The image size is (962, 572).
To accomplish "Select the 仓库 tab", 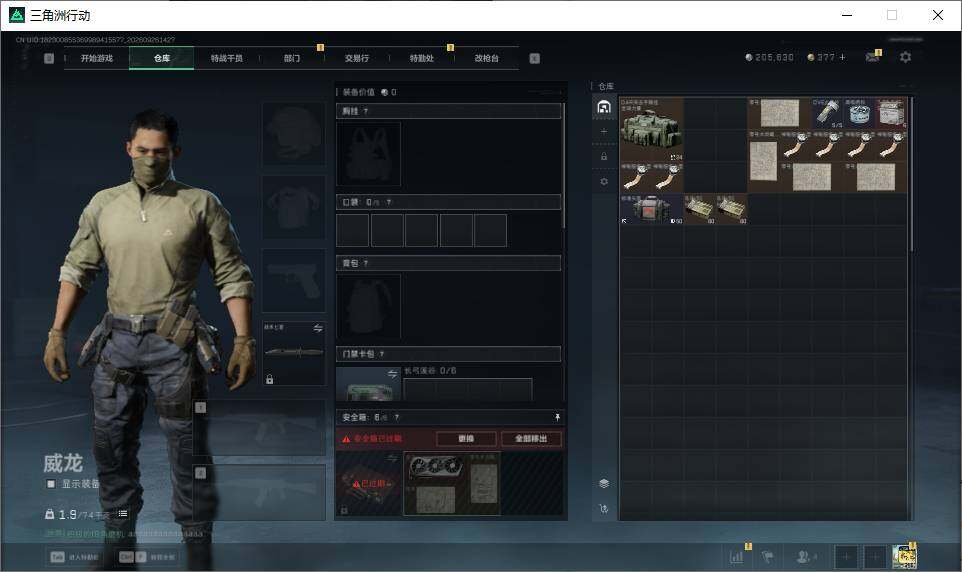I will [162, 58].
